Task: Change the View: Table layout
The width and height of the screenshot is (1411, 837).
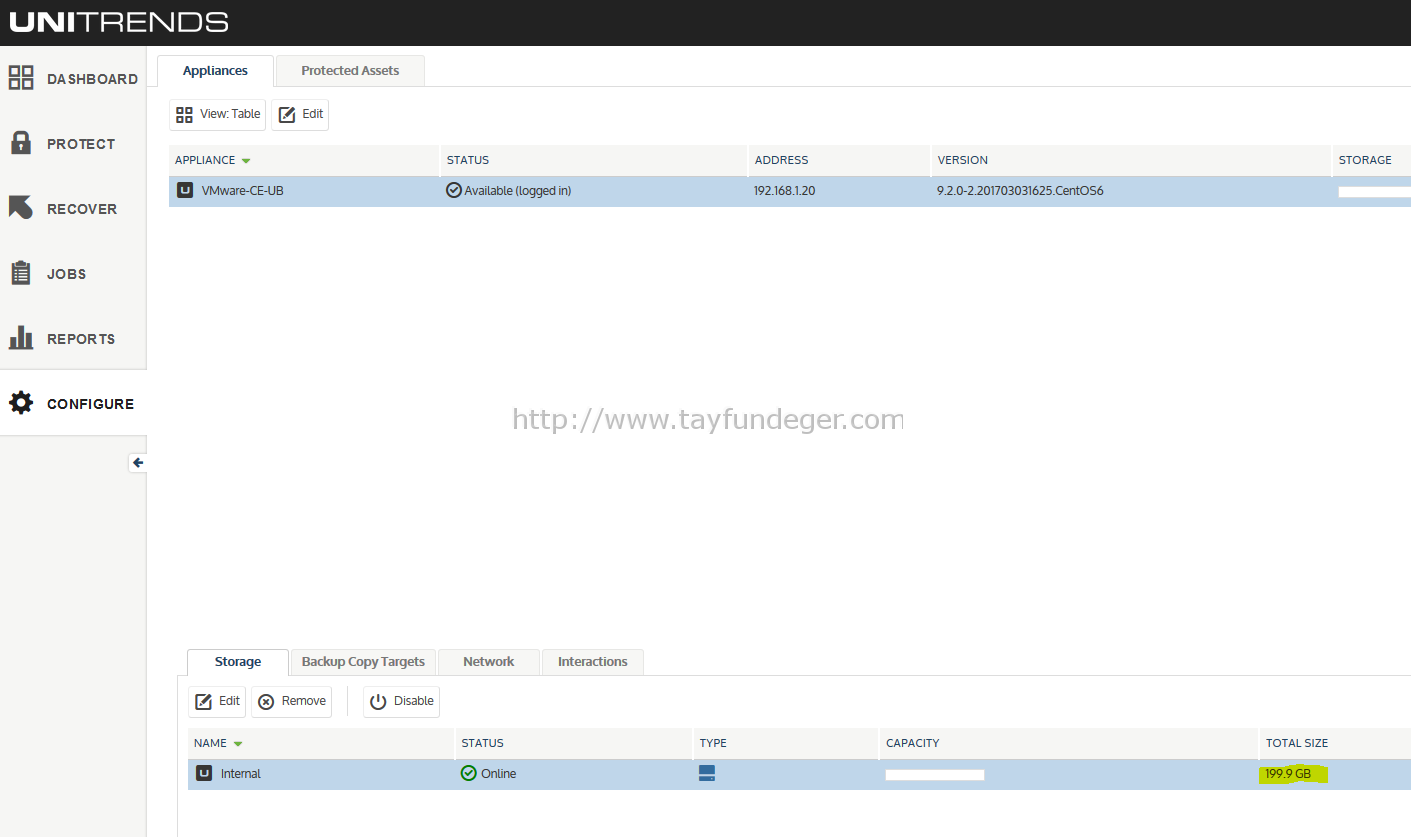Action: tap(218, 114)
